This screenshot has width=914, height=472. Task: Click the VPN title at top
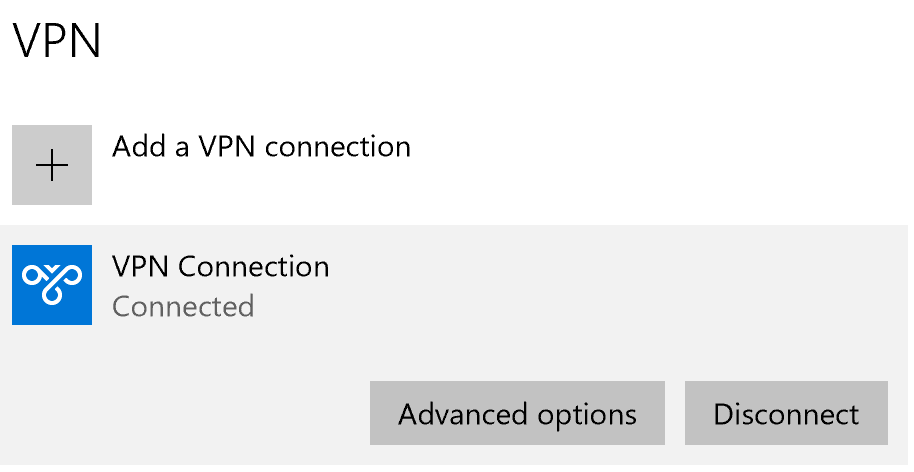57,43
